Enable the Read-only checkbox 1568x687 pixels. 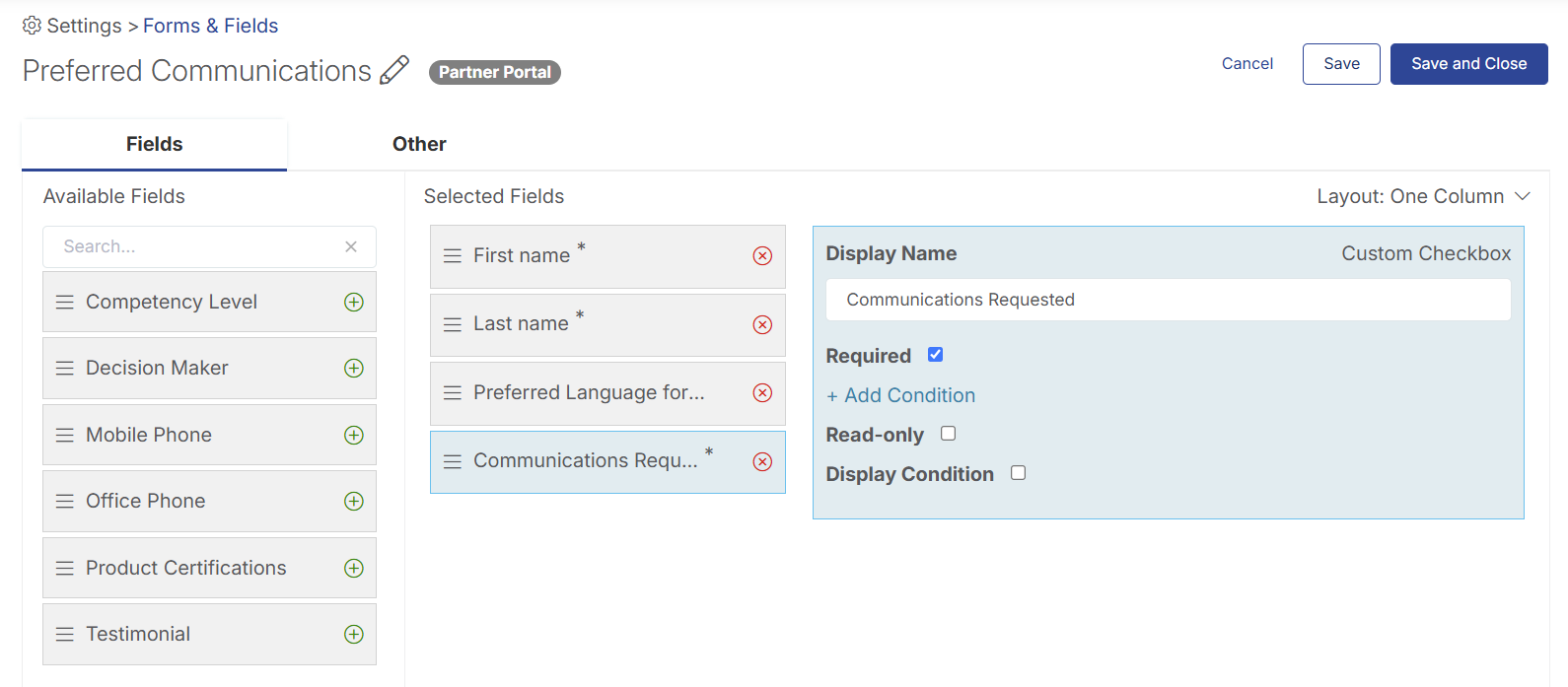tap(949, 434)
